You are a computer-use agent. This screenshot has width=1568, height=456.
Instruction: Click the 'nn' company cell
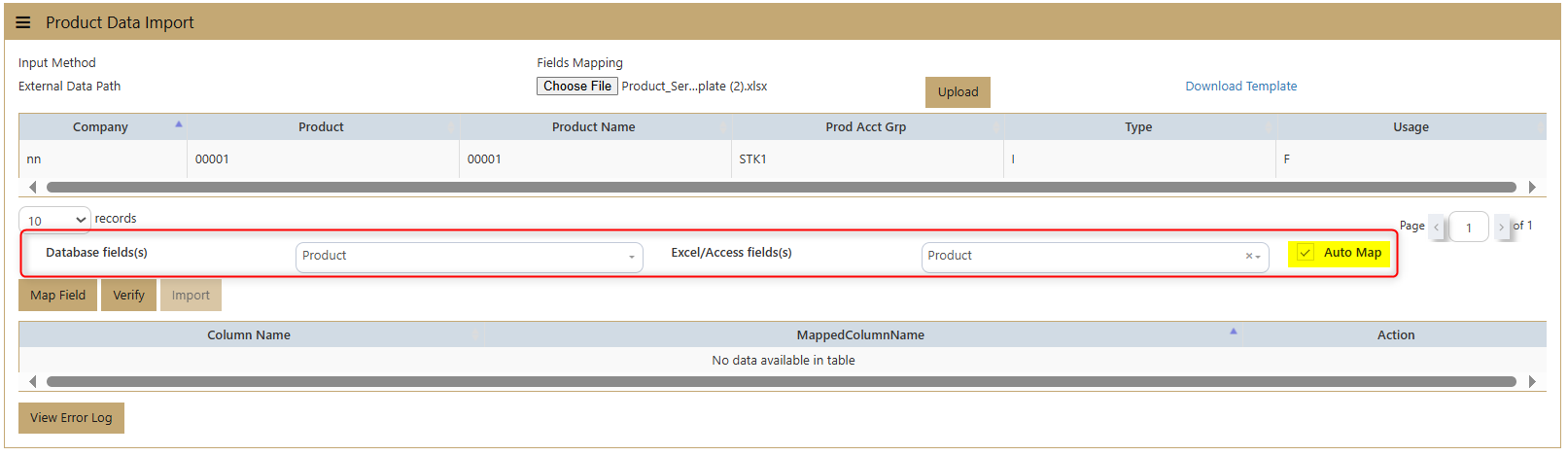103,159
